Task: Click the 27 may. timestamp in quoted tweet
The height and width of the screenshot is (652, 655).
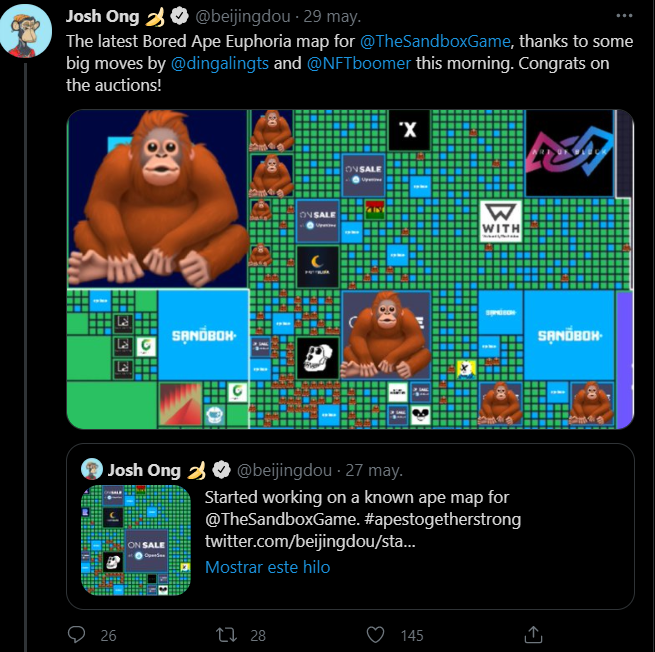Action: (374, 470)
